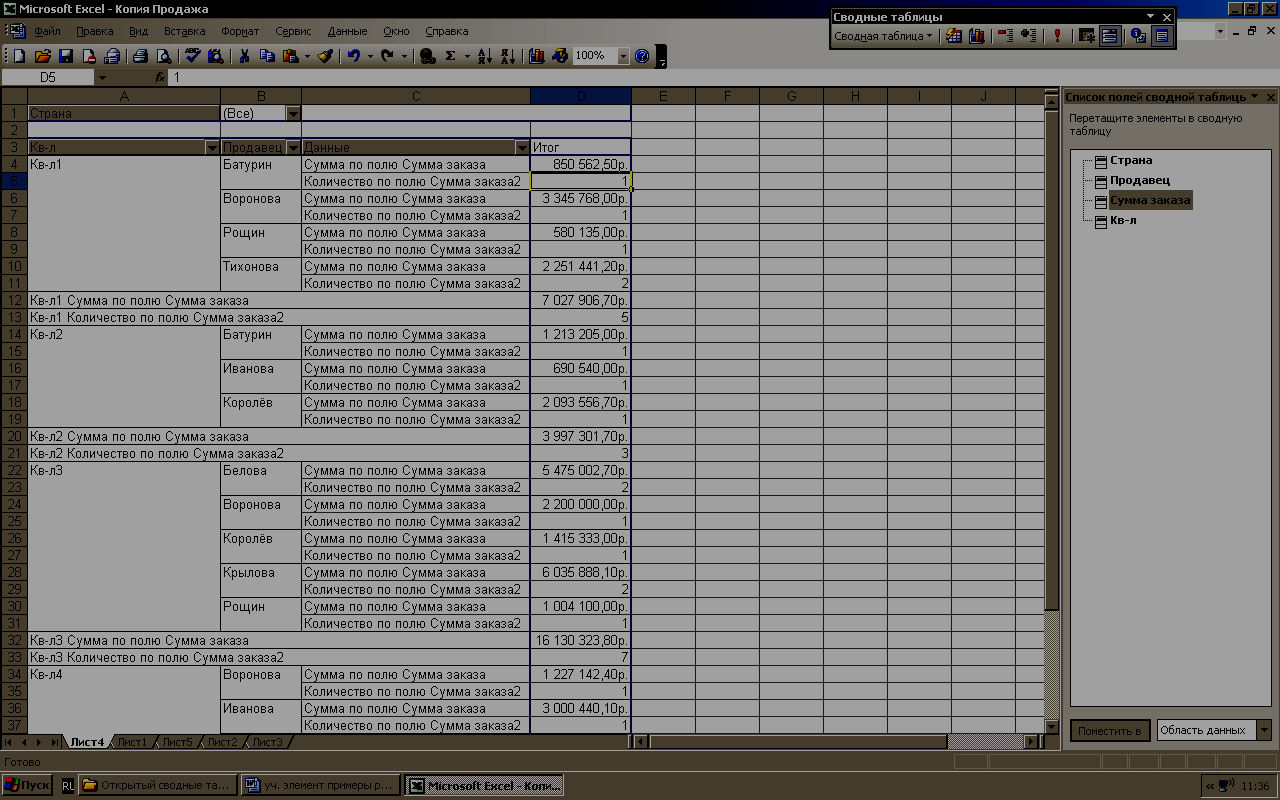Sort ascending using the A-Z icon
This screenshot has height=800, width=1280.
pos(484,57)
